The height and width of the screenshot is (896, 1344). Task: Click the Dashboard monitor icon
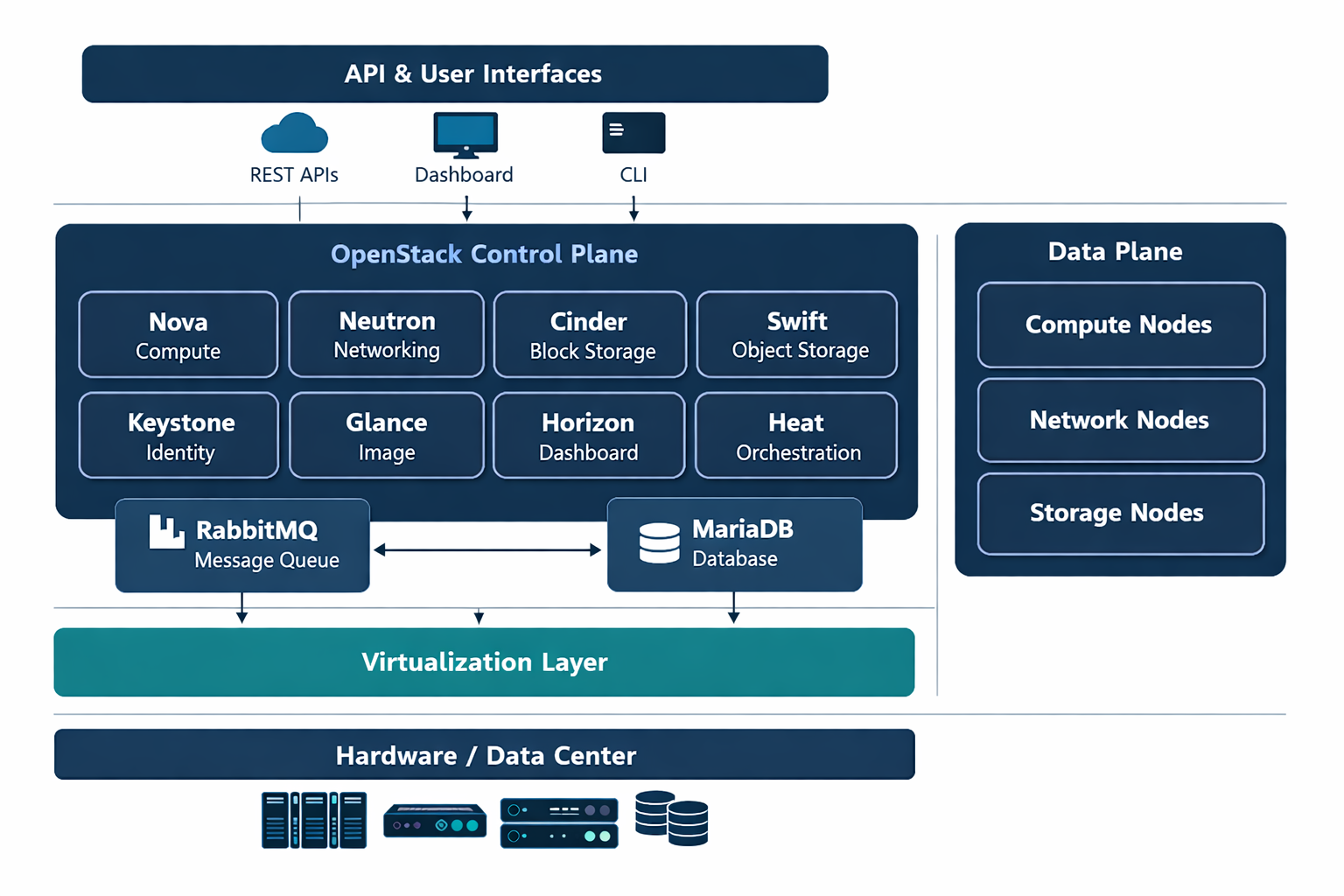tap(465, 135)
